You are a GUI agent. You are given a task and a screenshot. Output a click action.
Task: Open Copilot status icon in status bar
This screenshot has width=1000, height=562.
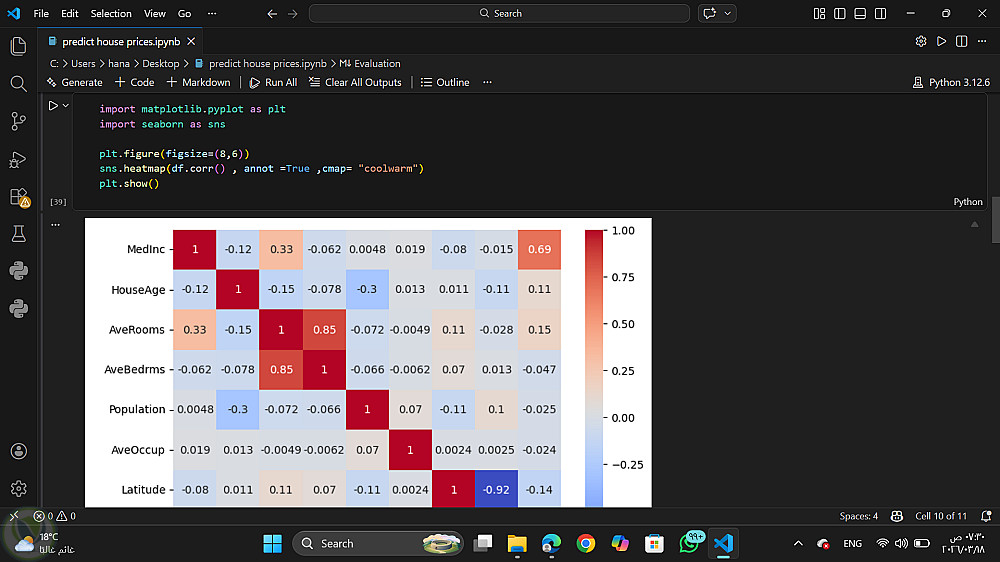[x=897, y=516]
